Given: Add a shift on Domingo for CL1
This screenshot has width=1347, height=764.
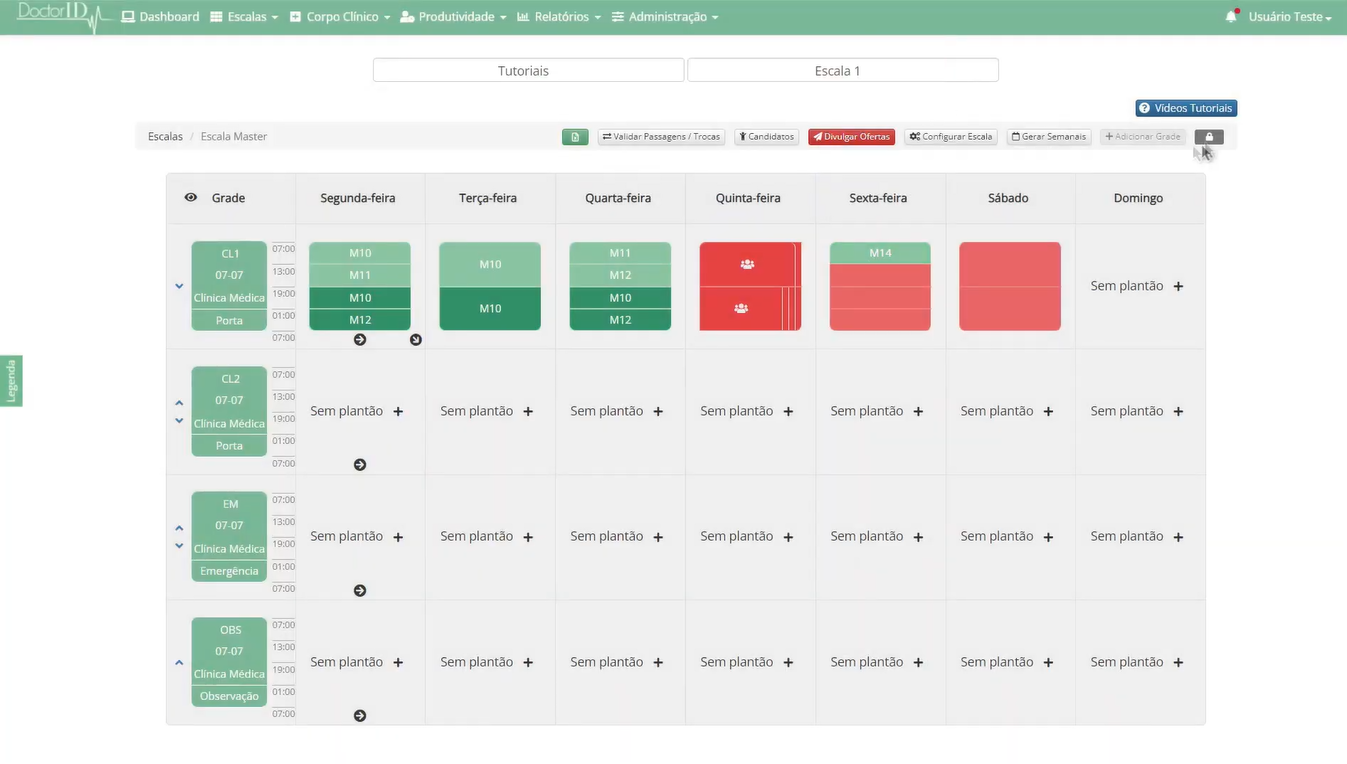Looking at the screenshot, I should pyautogui.click(x=1178, y=286).
